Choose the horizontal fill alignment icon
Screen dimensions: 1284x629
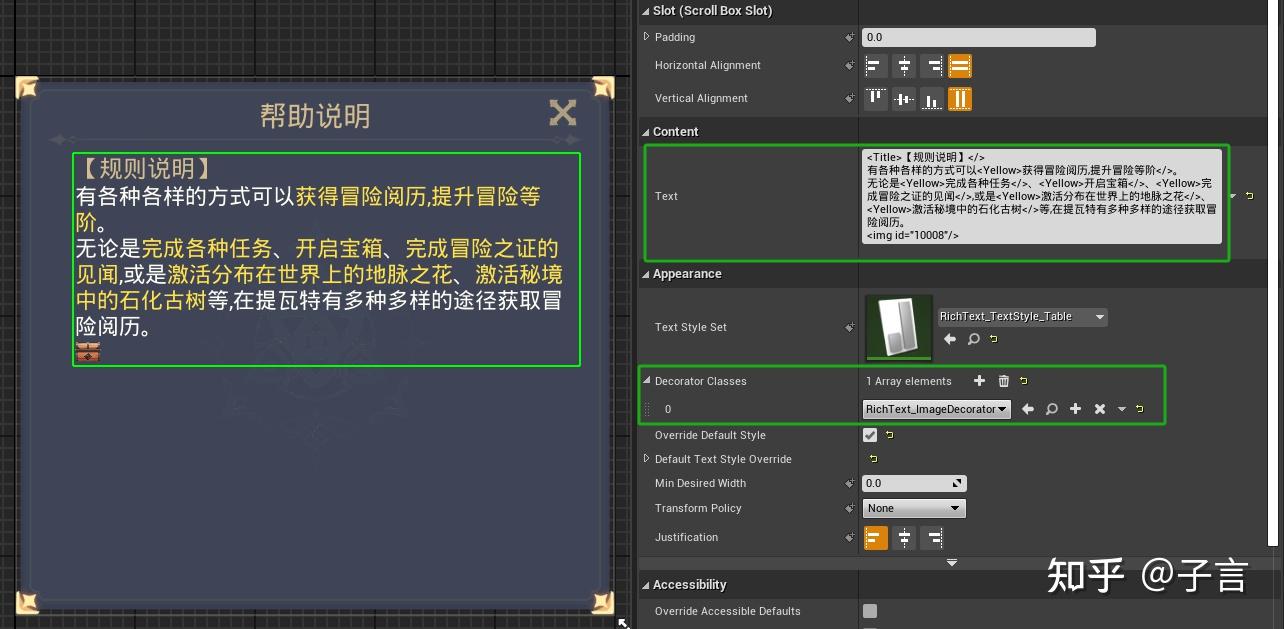[960, 65]
